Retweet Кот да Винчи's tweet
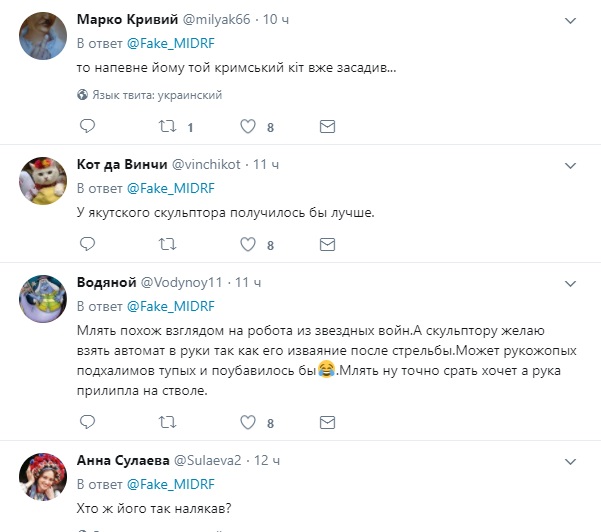The height and width of the screenshot is (532, 601). coord(168,244)
